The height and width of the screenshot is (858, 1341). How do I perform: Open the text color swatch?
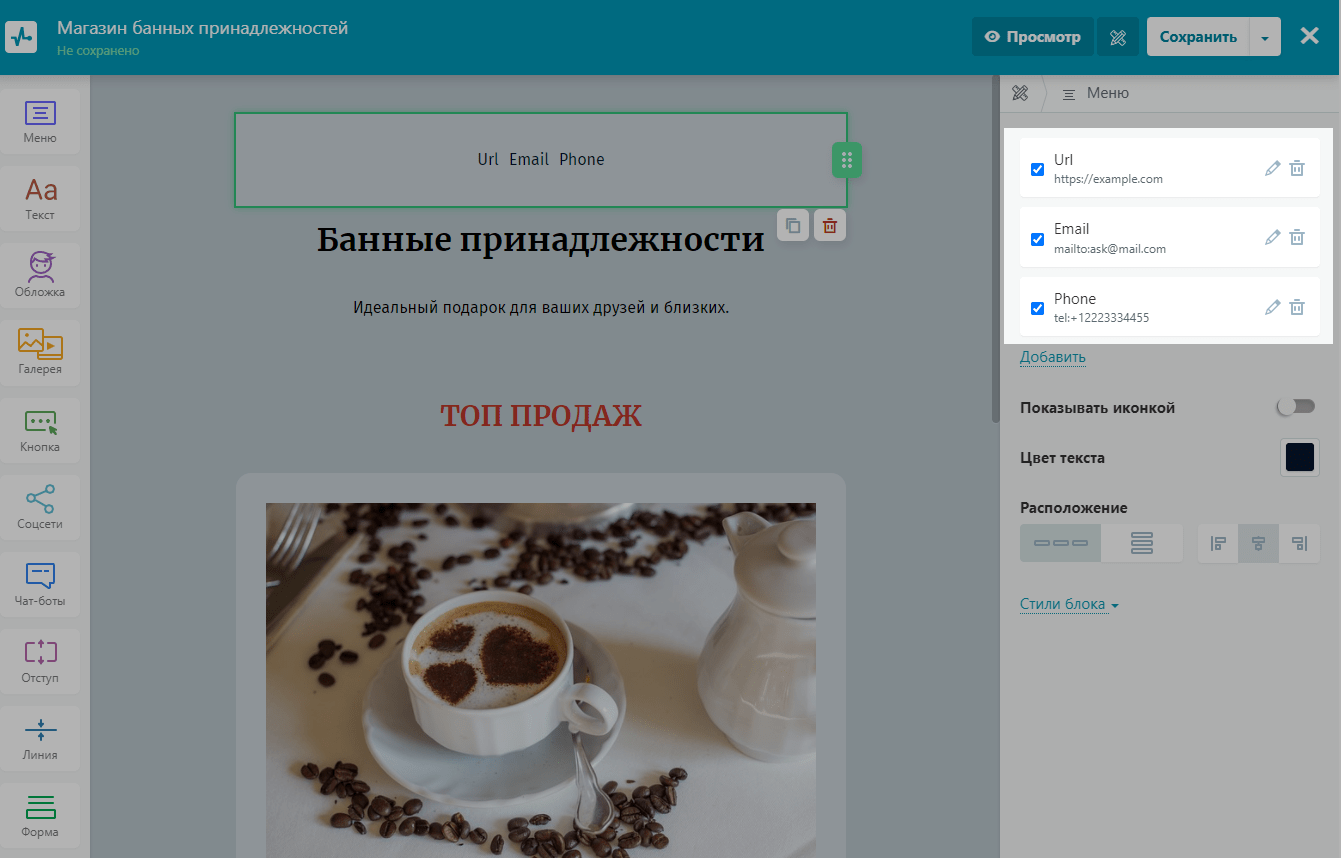pos(1299,457)
